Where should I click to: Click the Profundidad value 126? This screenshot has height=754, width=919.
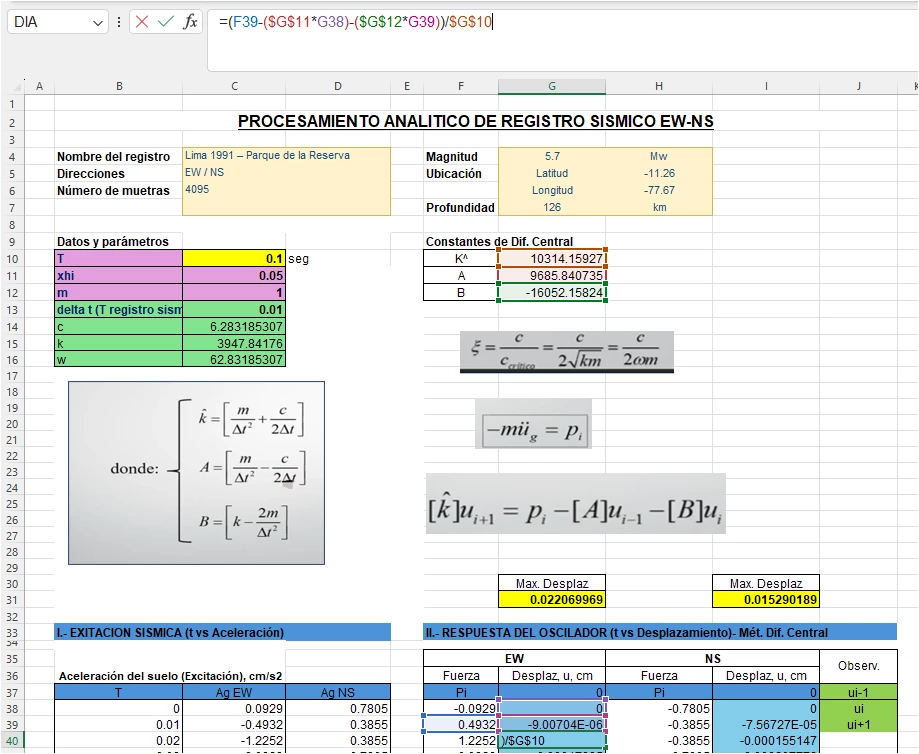pos(552,208)
